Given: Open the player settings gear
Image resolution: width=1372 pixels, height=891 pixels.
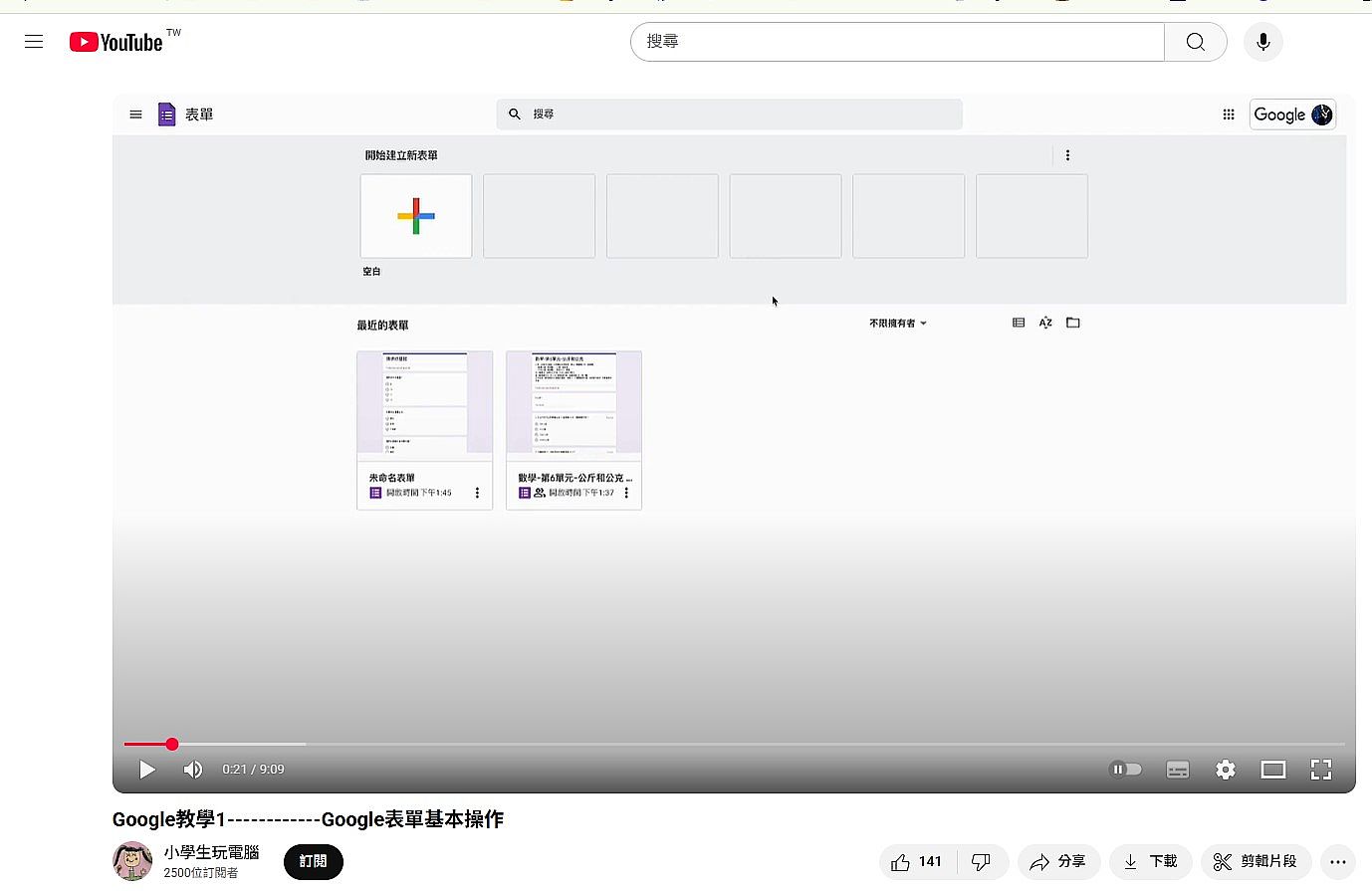Looking at the screenshot, I should tap(1226, 770).
